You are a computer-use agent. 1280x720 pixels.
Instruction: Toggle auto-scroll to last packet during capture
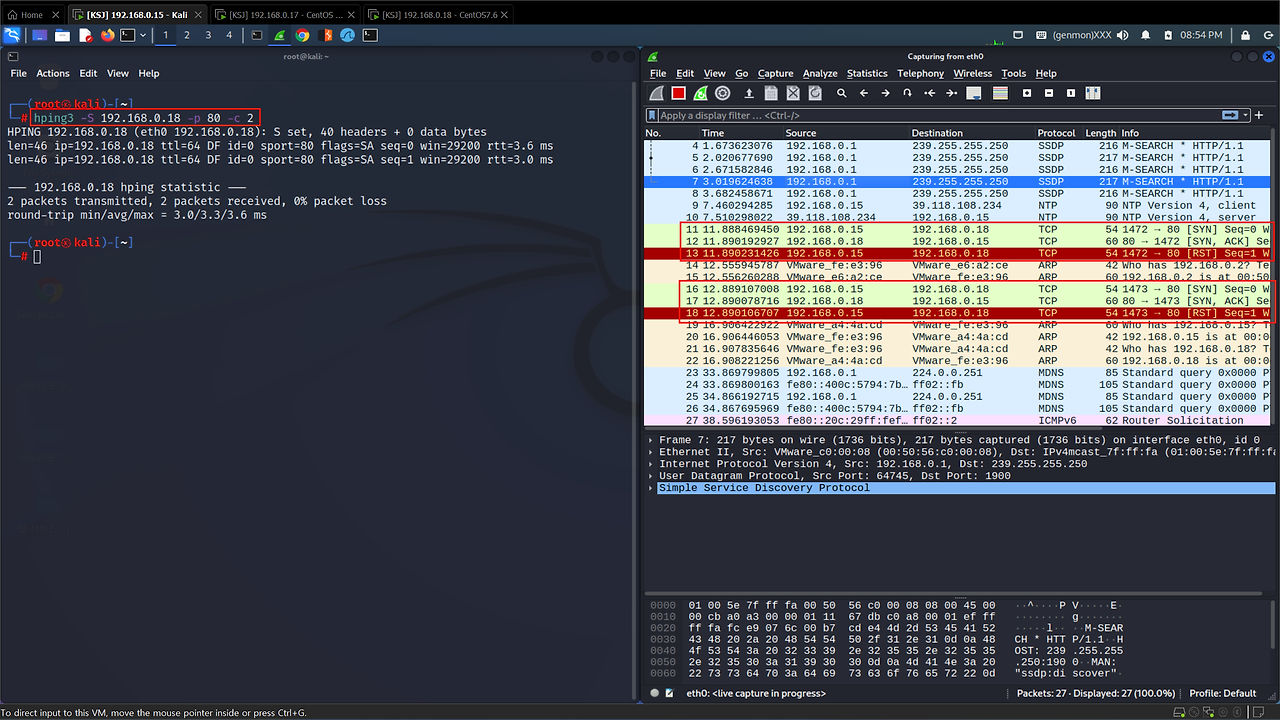pos(974,93)
